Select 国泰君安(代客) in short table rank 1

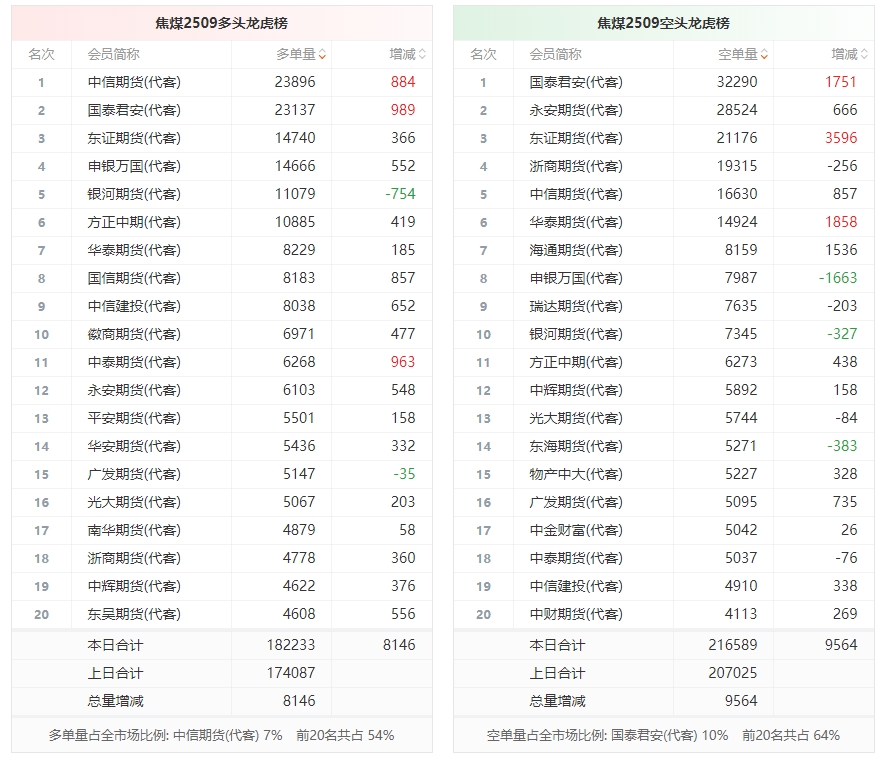tap(576, 82)
